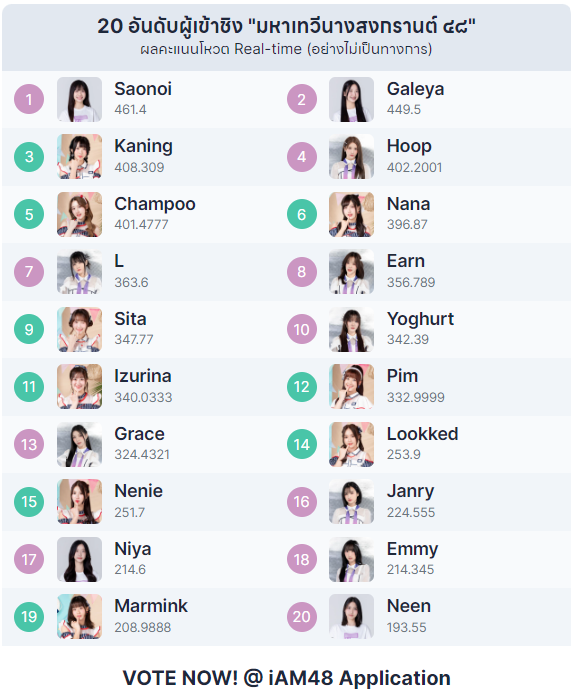Click the rank 7 circle badge
This screenshot has height=692, width=572.
(x=29, y=271)
